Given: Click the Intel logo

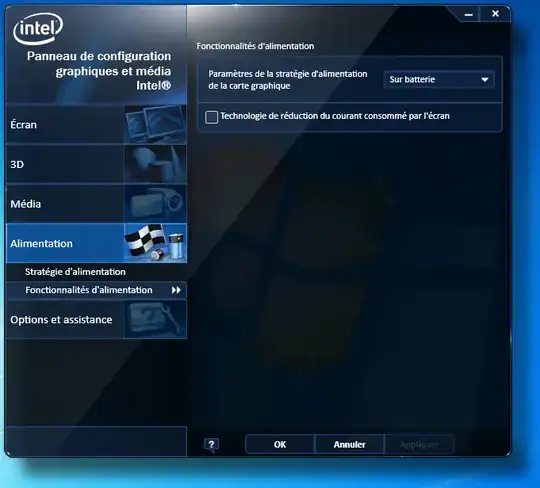Looking at the screenshot, I should 38,28.
